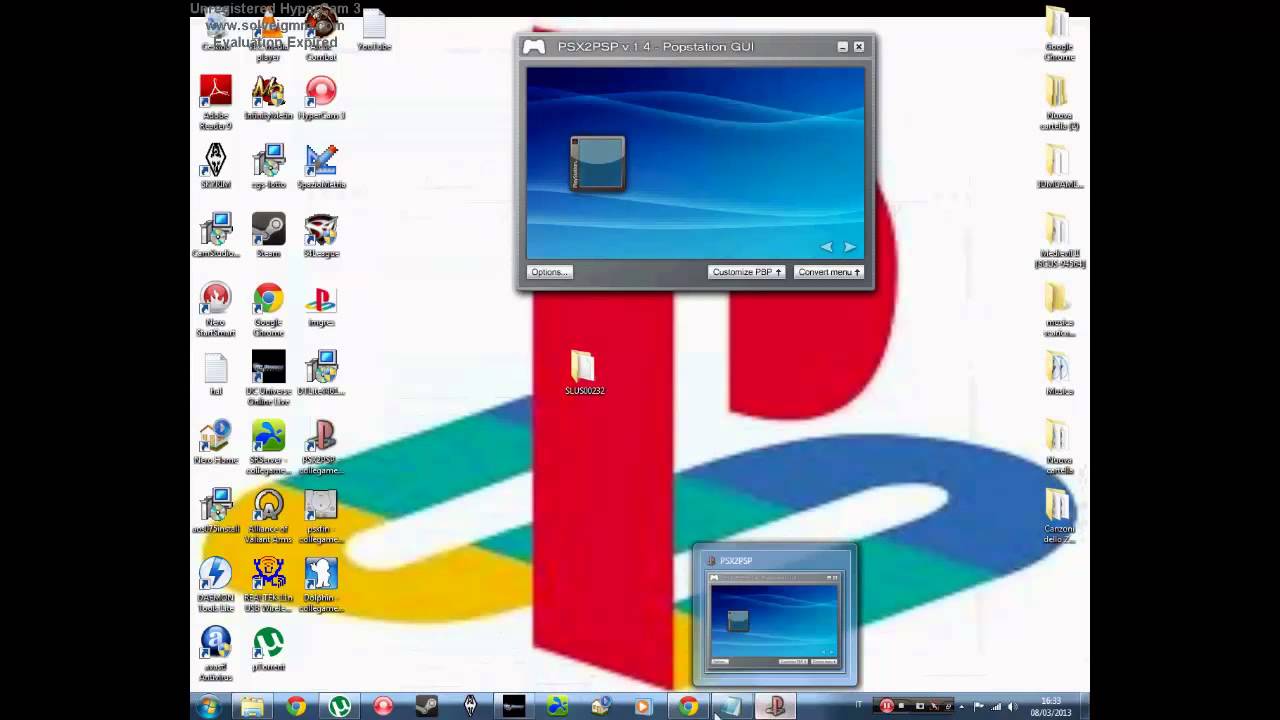Click the volume icon in system tray
The width and height of the screenshot is (1280, 720).
(x=1012, y=707)
